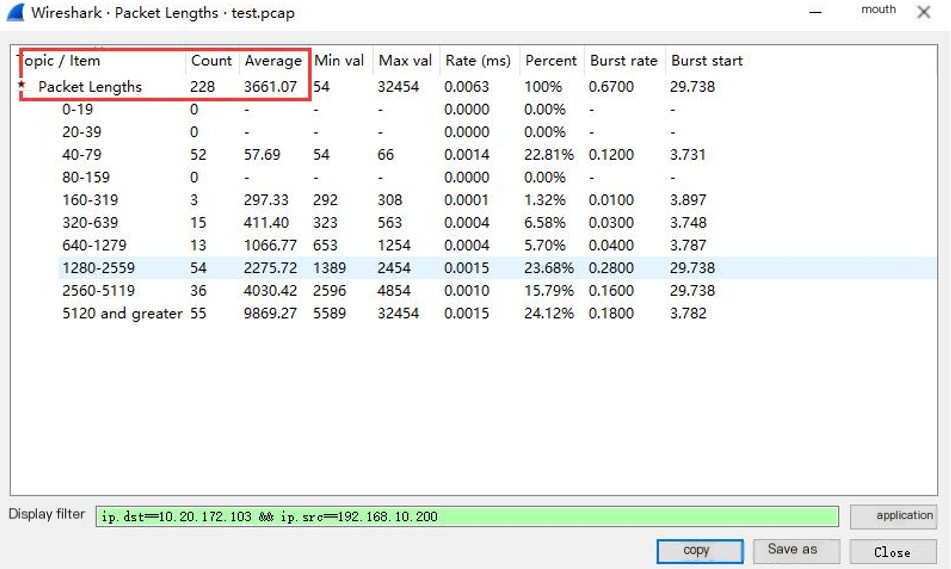Click the mouth button in title bar
Screen dimensions: 951x569
tap(878, 10)
